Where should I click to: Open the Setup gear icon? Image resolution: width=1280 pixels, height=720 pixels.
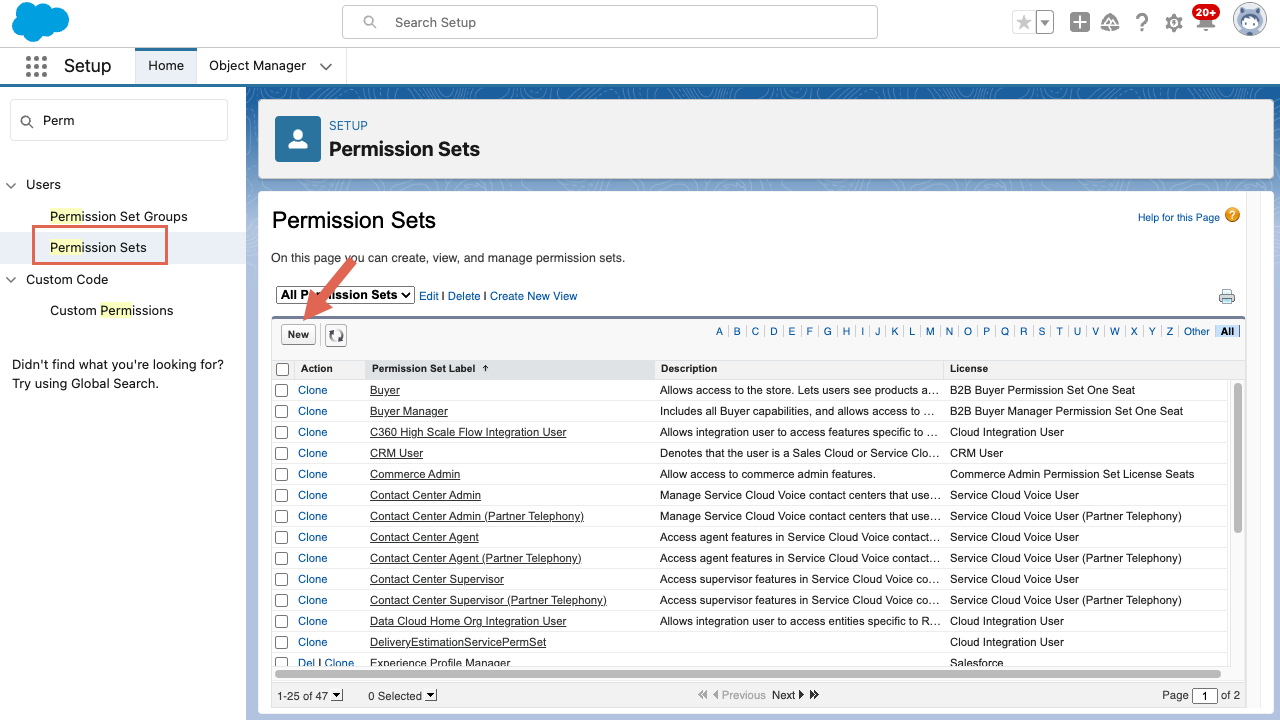[x=1174, y=23]
